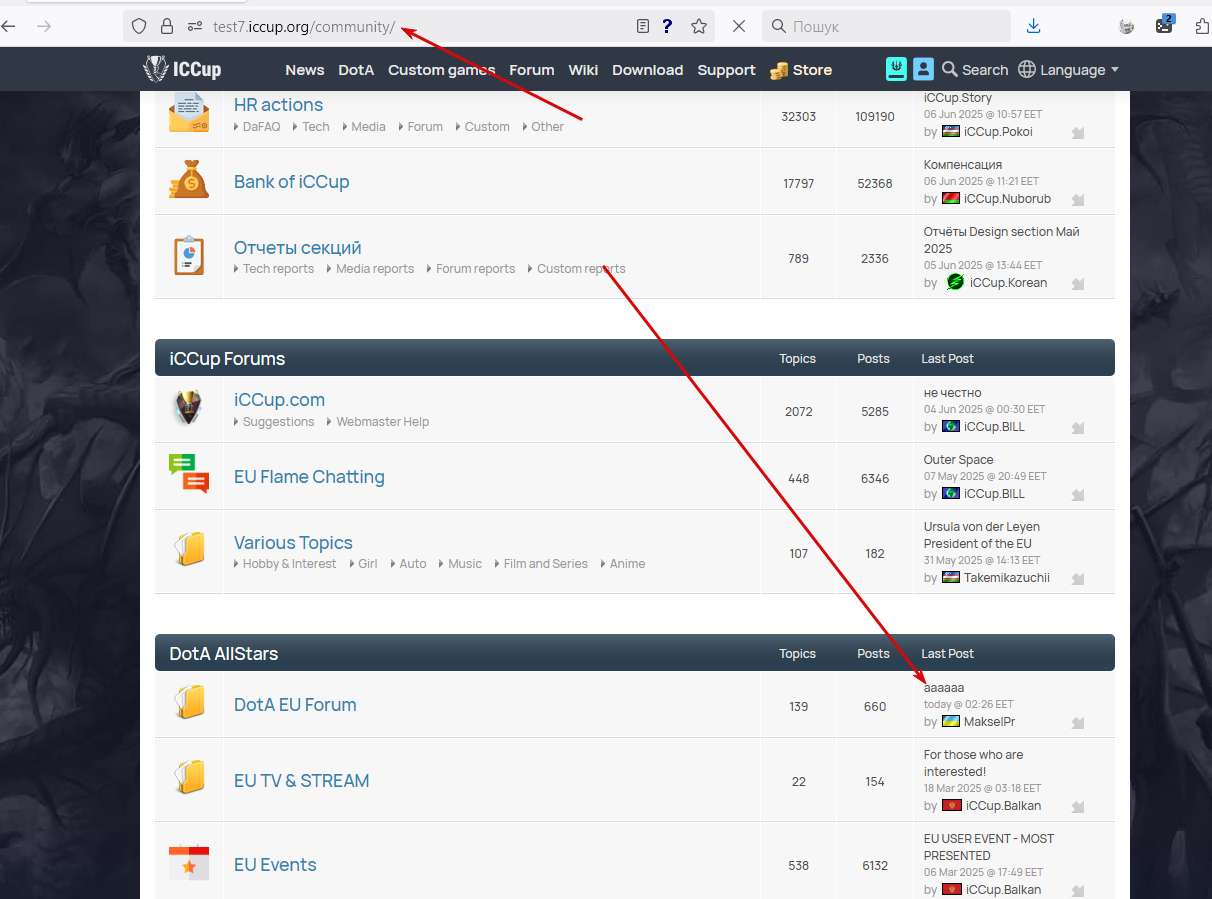This screenshot has width=1212, height=899.
Task: Click the HR actions envelope icon
Action: click(x=188, y=112)
